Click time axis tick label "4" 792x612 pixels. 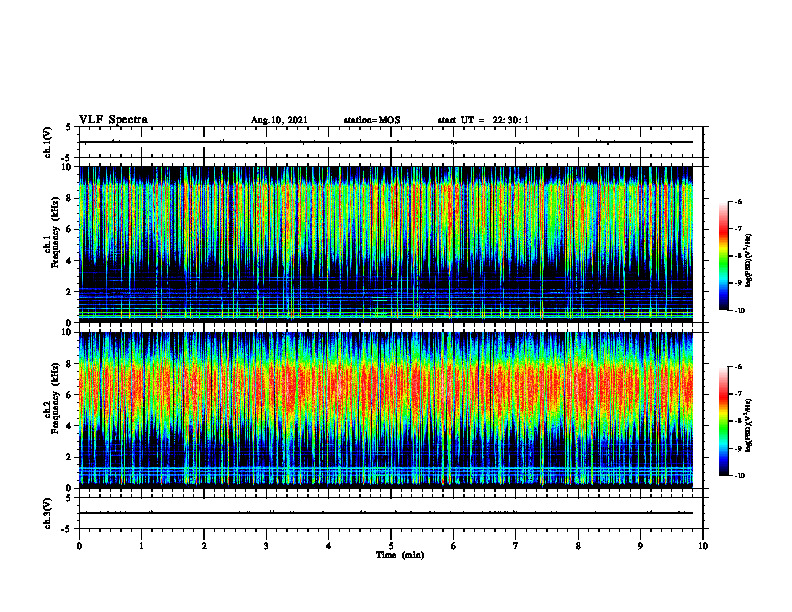click(x=329, y=546)
